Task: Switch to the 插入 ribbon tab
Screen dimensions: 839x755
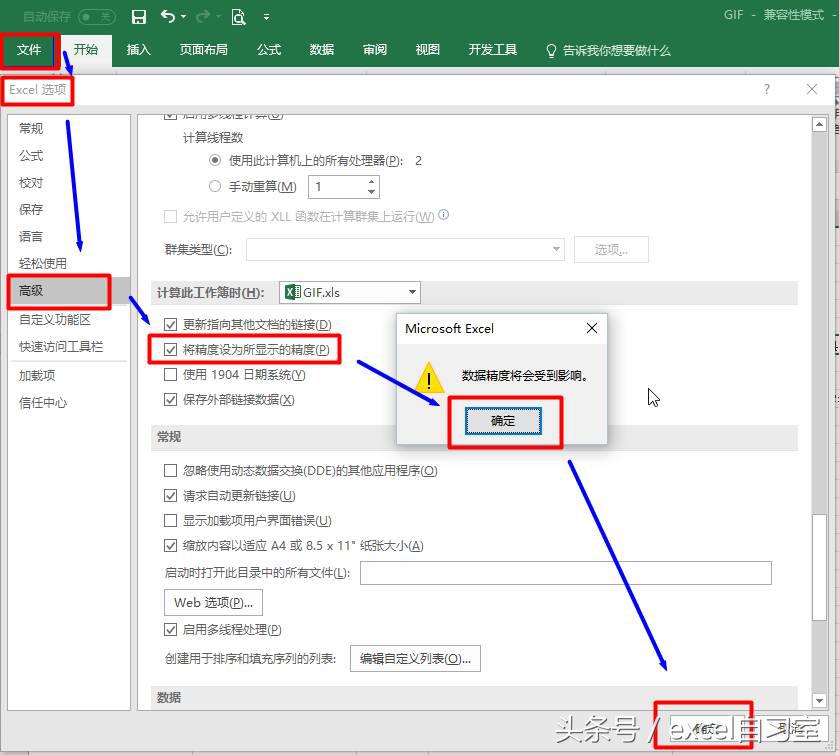Action: pos(139,50)
